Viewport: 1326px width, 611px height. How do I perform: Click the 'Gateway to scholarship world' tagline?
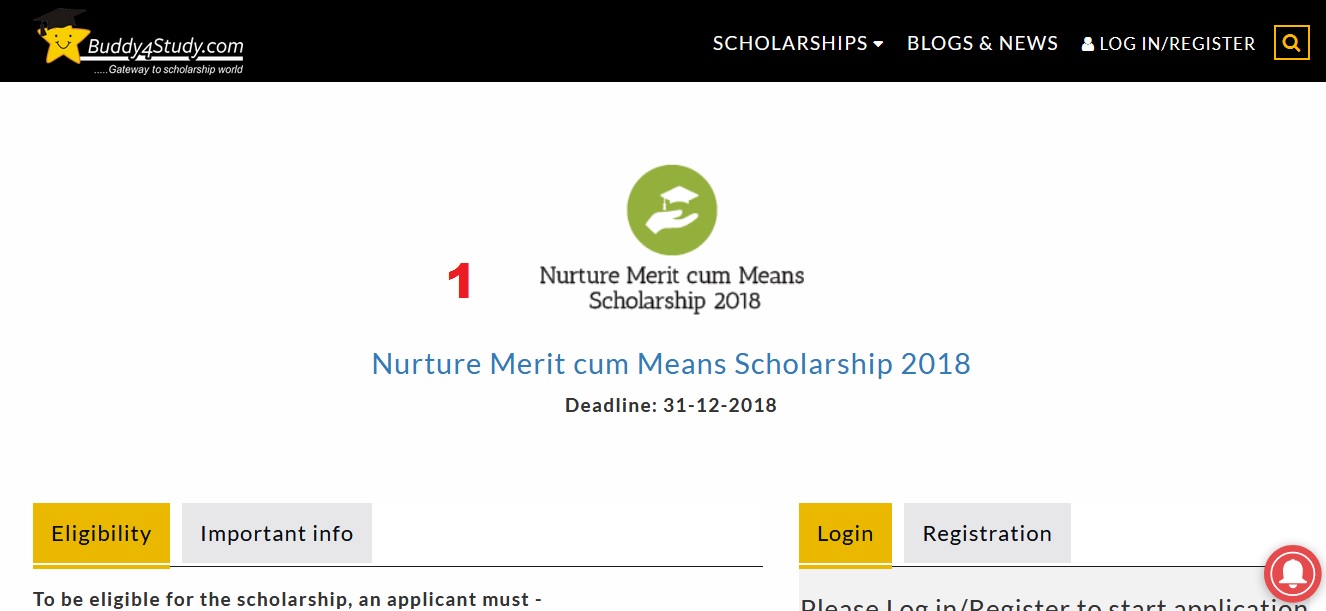click(x=168, y=70)
